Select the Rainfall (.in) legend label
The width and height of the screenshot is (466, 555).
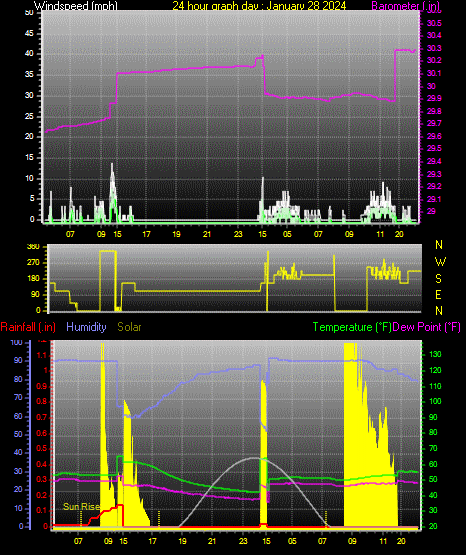coord(28,327)
